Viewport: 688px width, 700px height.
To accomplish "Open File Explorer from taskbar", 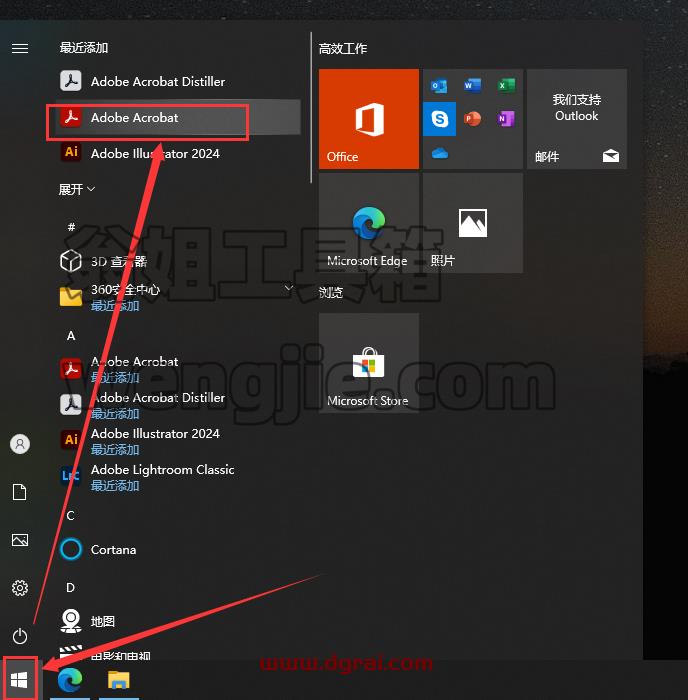I will click(x=119, y=680).
